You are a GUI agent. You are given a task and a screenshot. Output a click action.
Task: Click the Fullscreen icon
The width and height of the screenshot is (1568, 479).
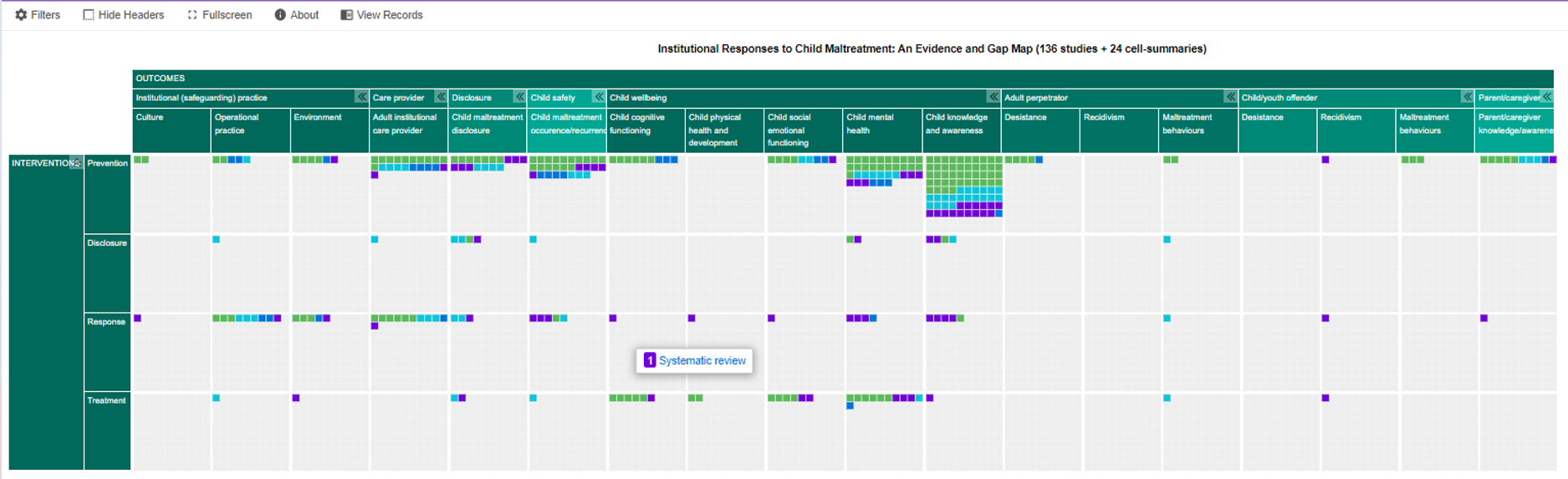tap(192, 15)
